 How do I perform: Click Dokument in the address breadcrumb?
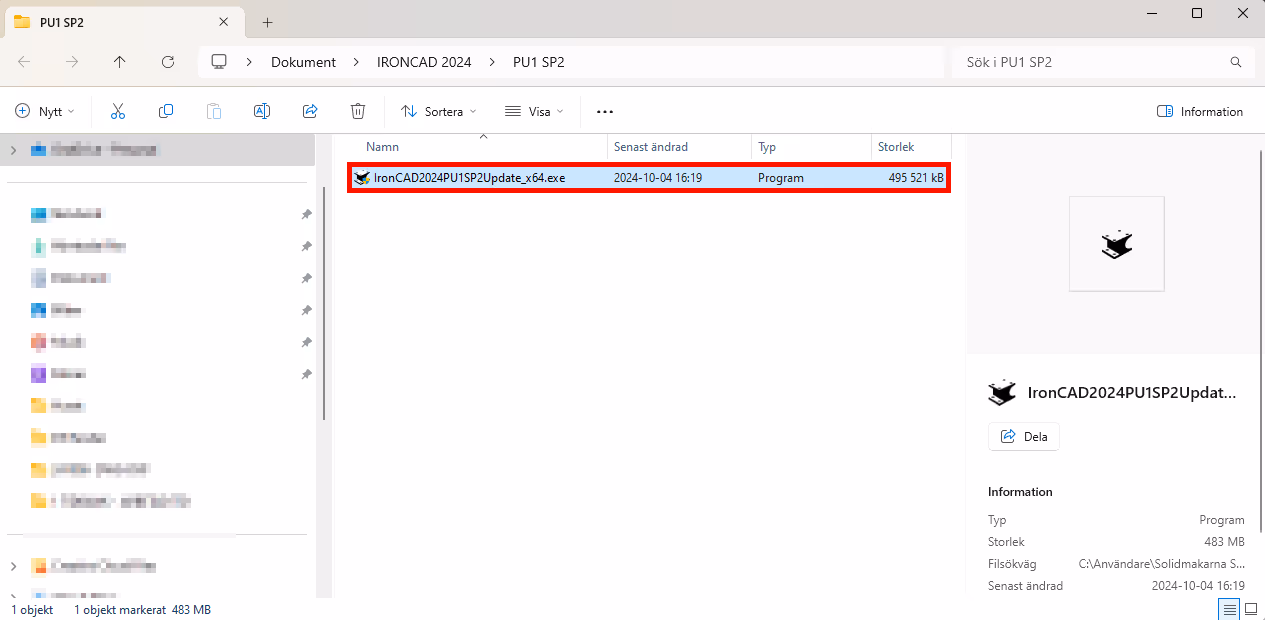[303, 62]
